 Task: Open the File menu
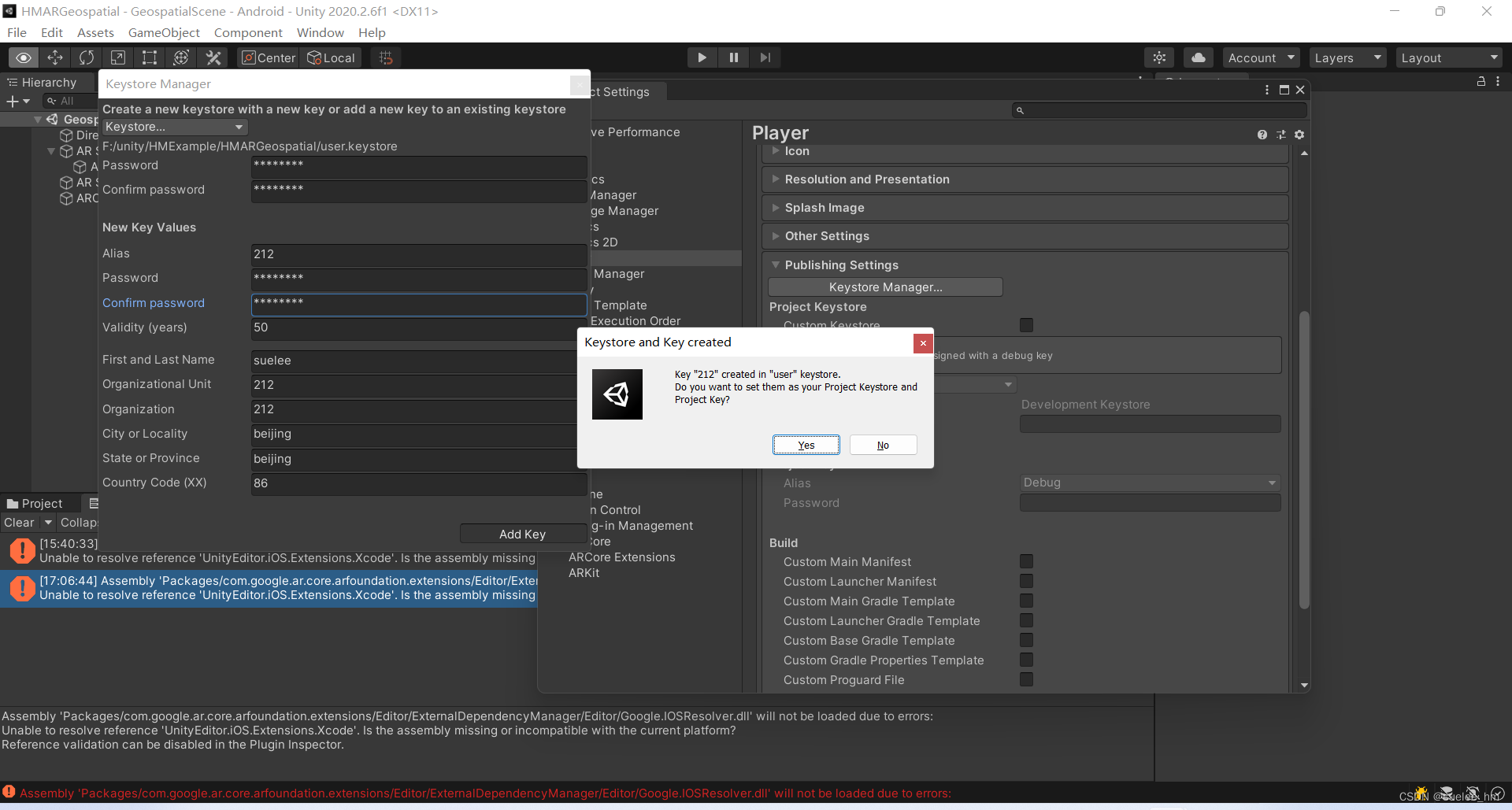(17, 32)
